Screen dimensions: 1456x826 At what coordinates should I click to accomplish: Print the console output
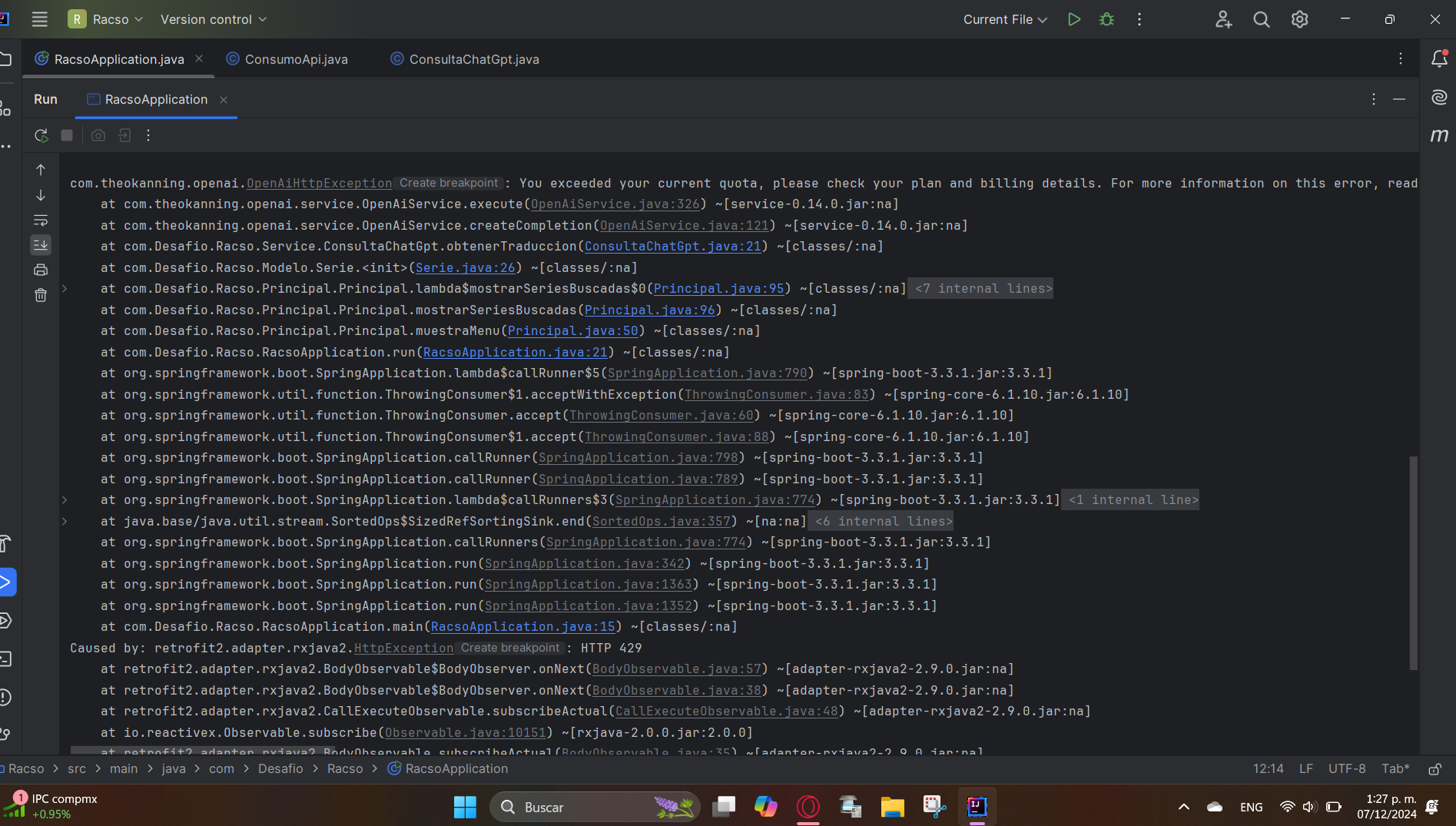41,270
